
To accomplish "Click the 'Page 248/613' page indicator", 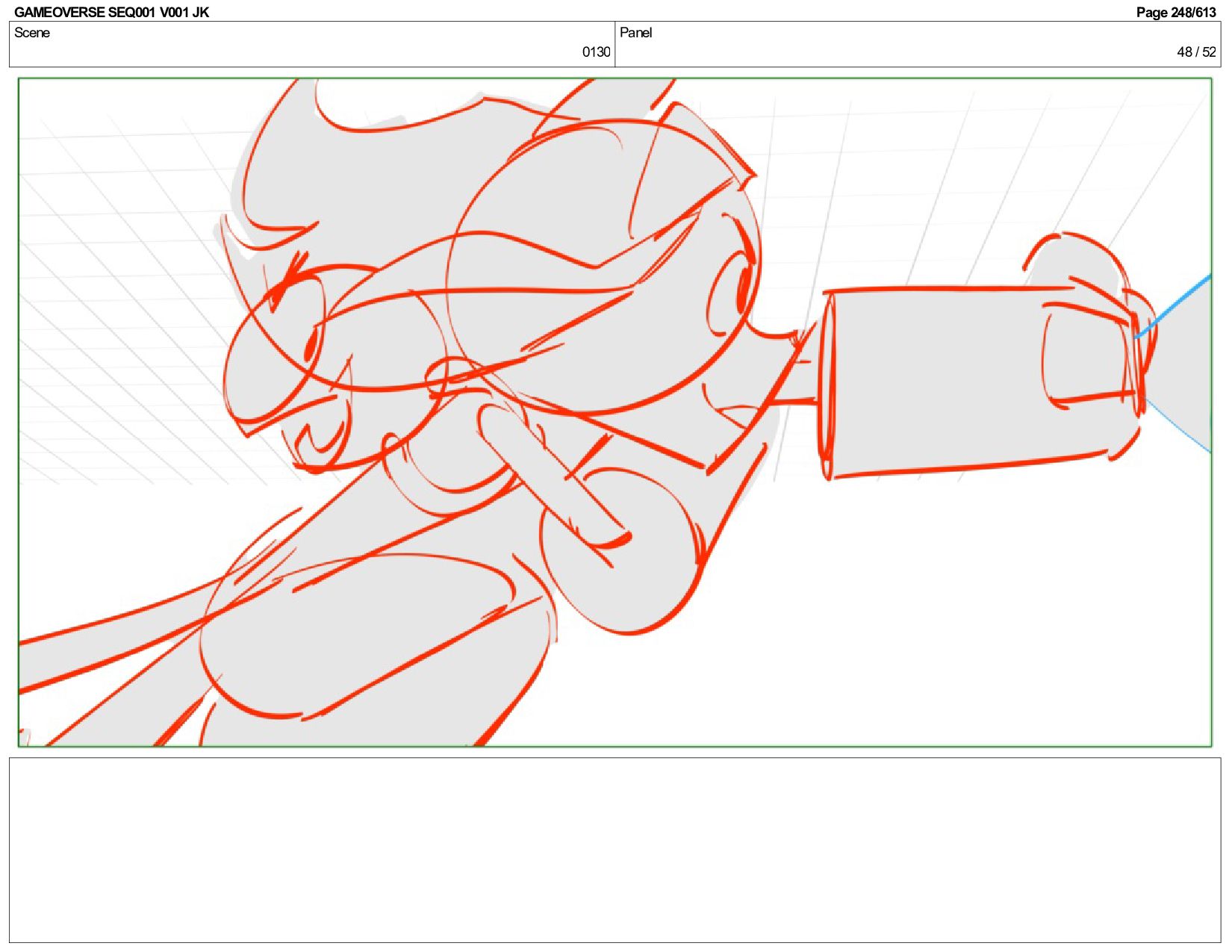I will pyautogui.click(x=1176, y=12).
